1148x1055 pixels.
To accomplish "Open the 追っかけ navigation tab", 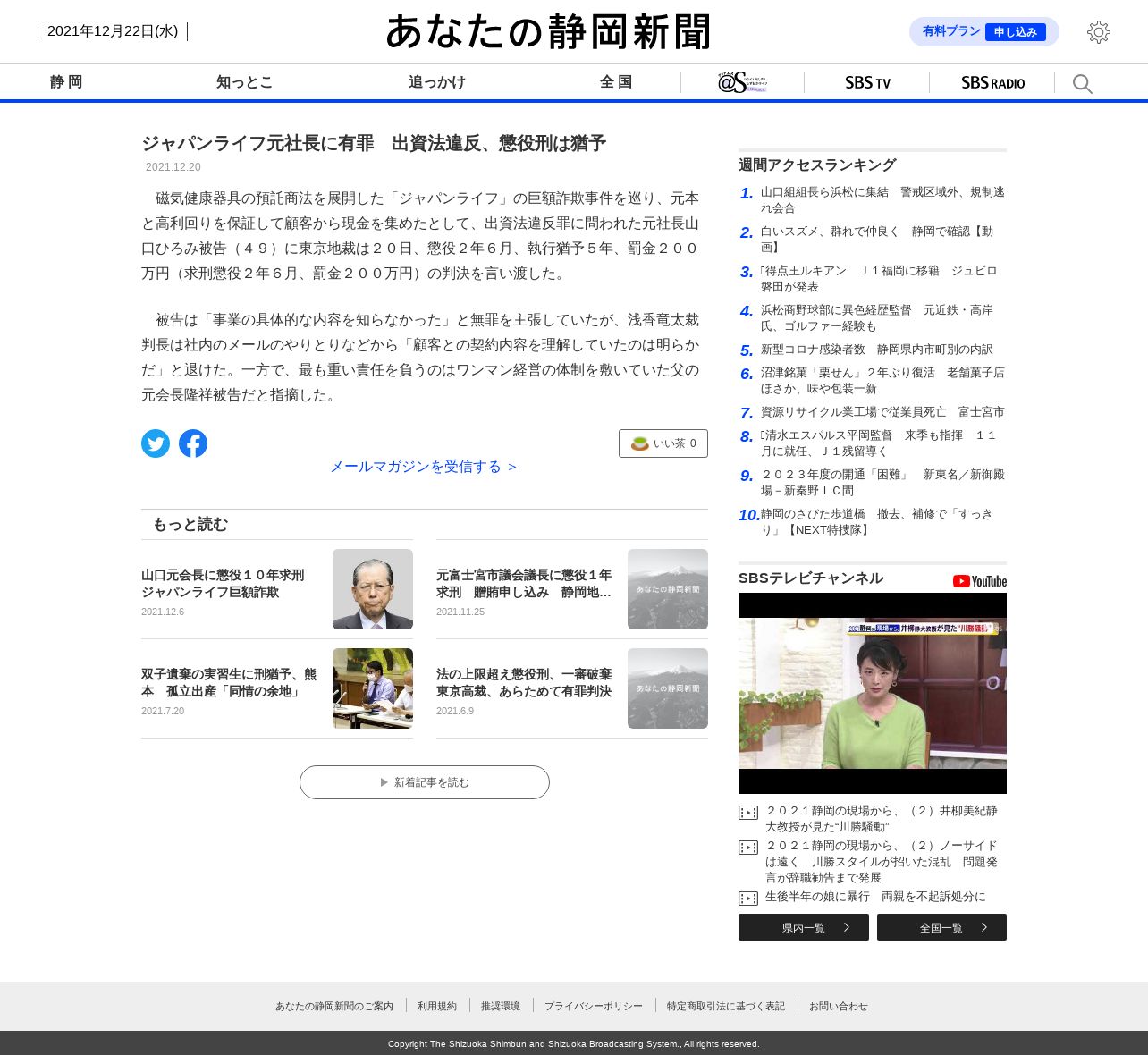I will pyautogui.click(x=437, y=82).
